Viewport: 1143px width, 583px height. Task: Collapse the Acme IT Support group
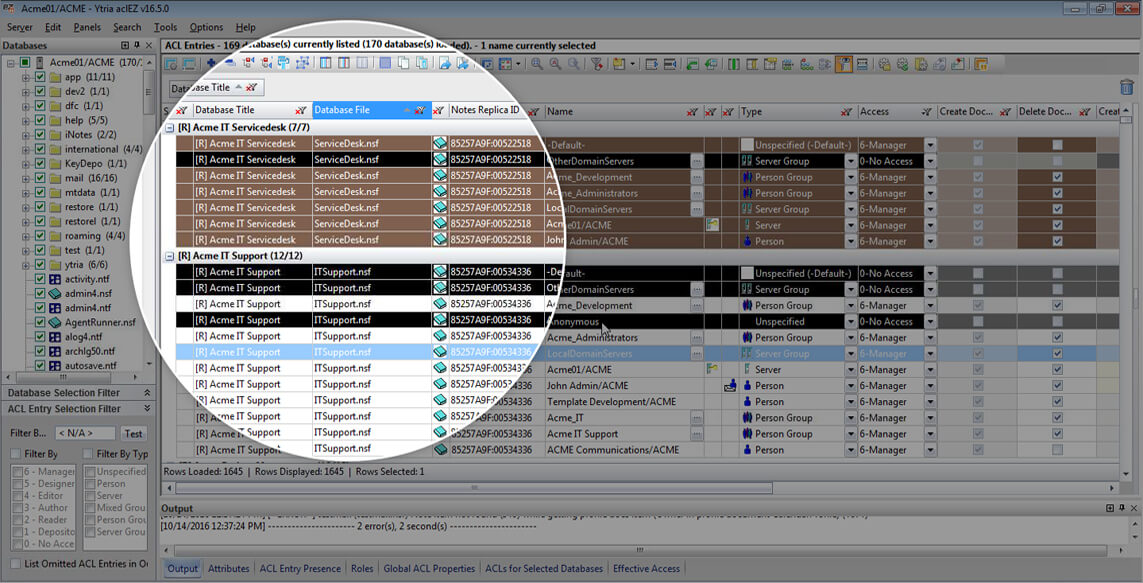[169, 256]
